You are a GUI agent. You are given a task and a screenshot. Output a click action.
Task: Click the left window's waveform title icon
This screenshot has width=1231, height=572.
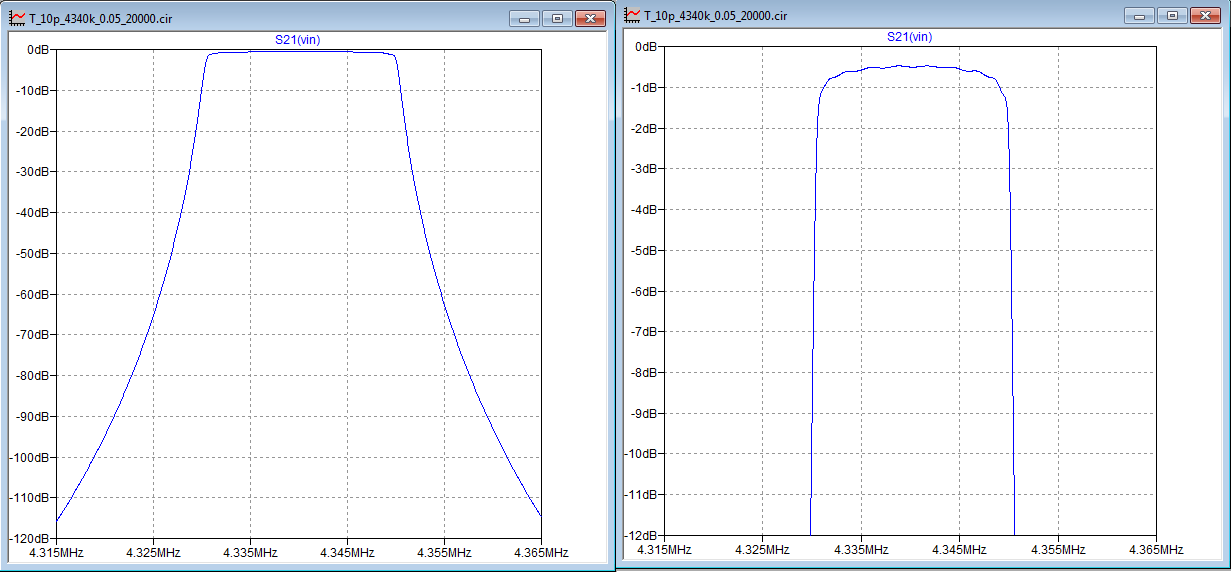[16, 19]
